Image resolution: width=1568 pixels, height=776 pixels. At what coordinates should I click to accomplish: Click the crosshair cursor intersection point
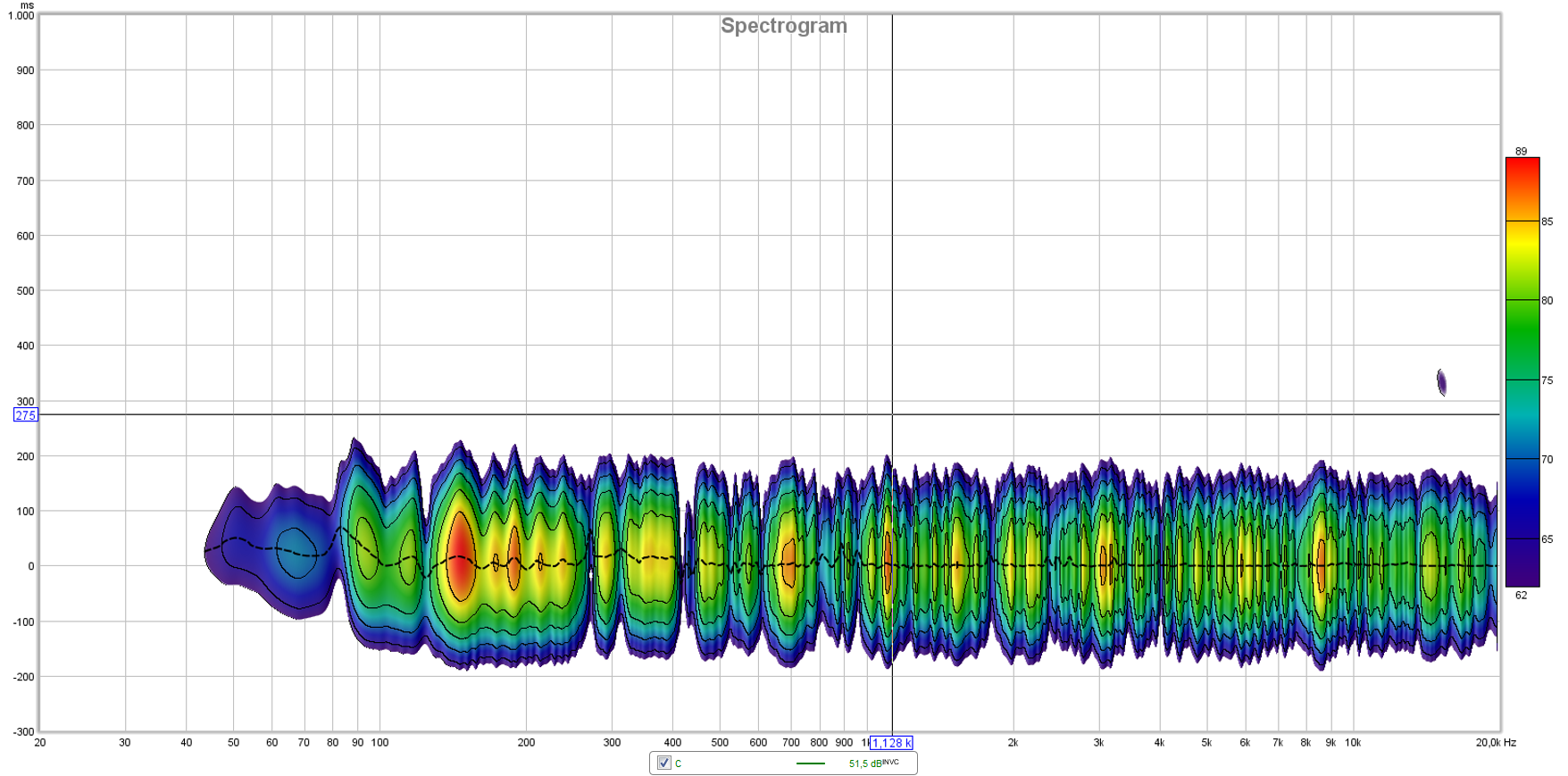[x=892, y=414]
